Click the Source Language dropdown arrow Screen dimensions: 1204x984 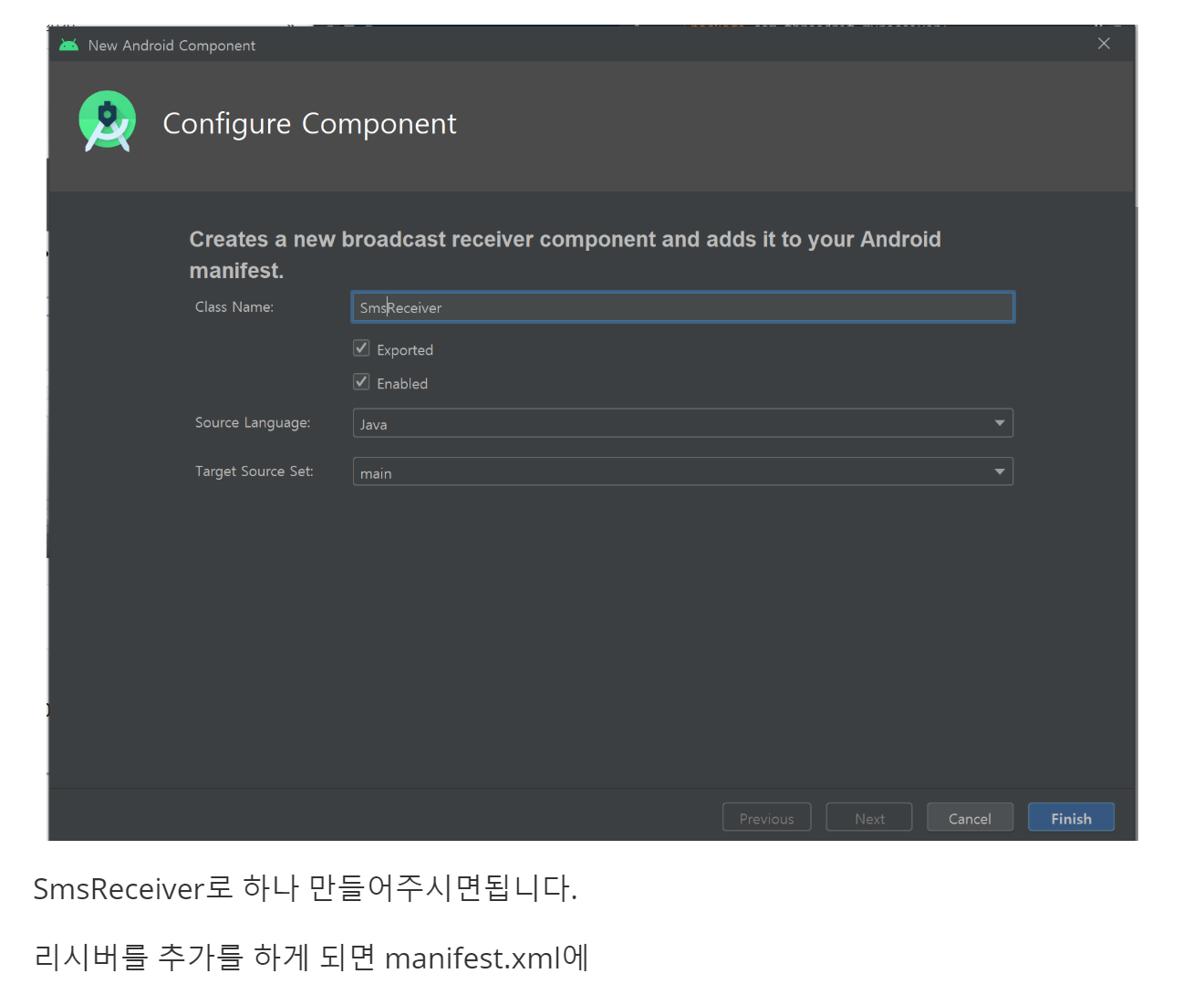tap(1000, 423)
